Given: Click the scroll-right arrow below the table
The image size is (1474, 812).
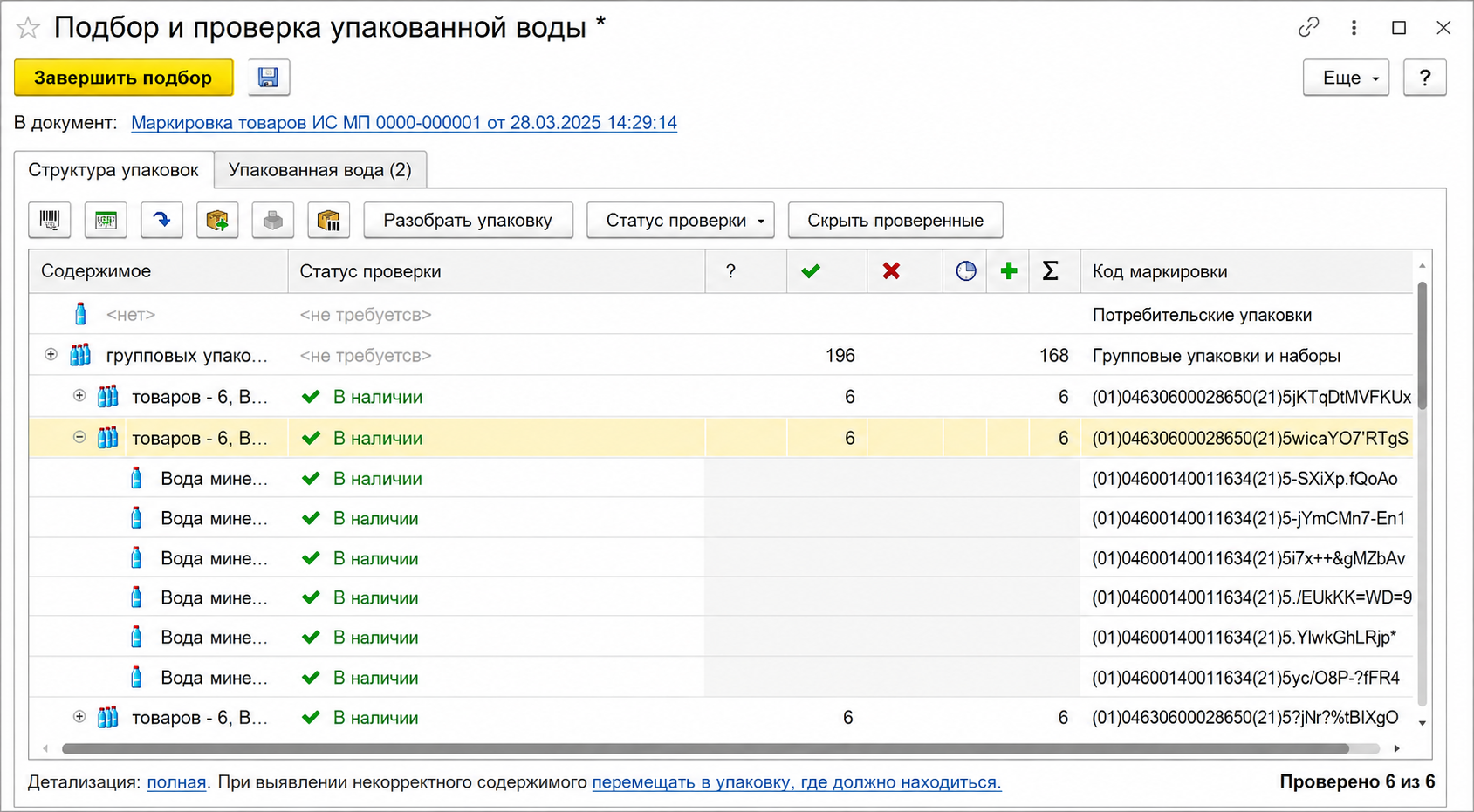Looking at the screenshot, I should (x=1397, y=748).
